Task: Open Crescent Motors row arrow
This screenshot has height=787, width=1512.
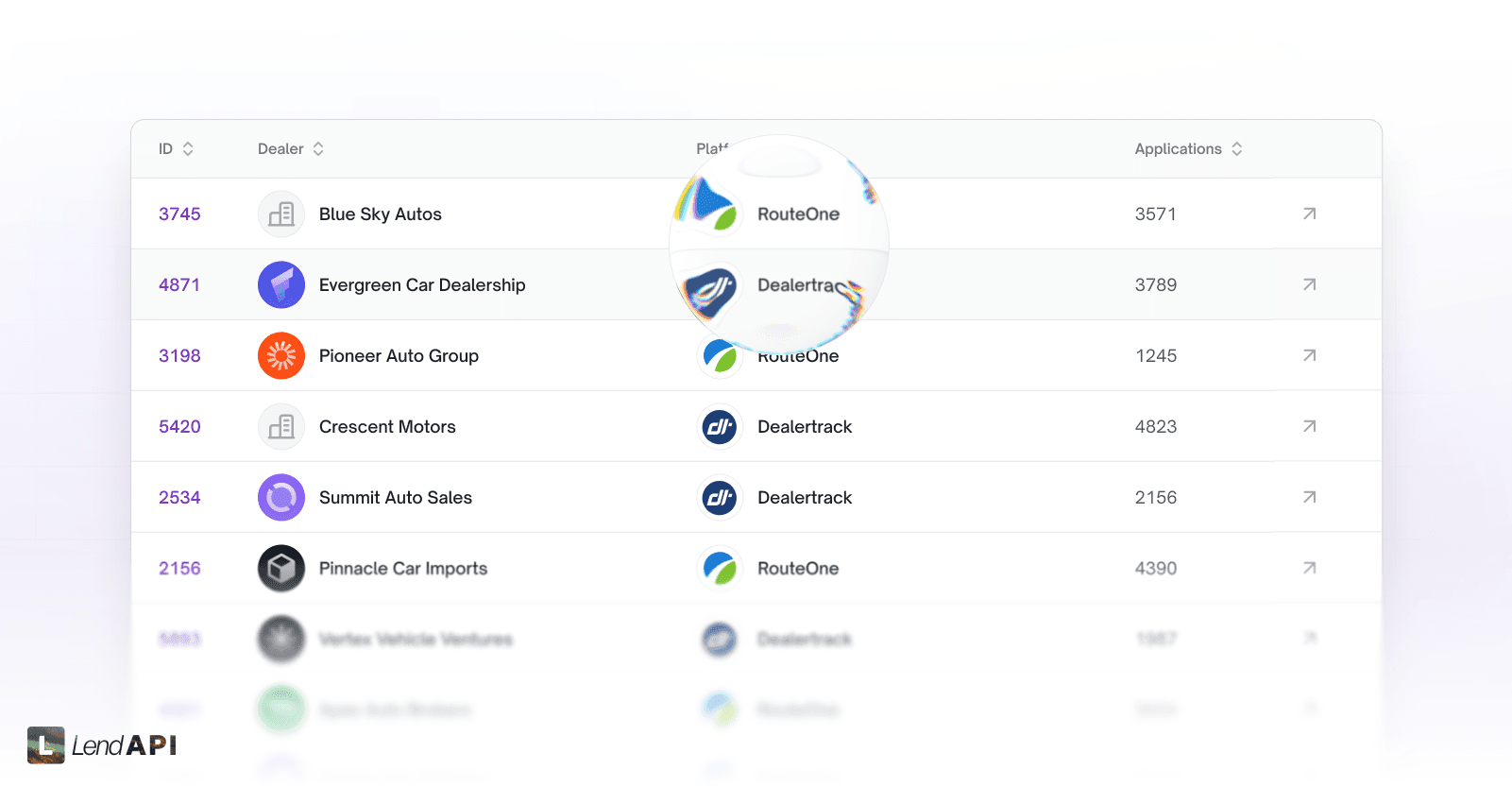Action: coord(1310,426)
